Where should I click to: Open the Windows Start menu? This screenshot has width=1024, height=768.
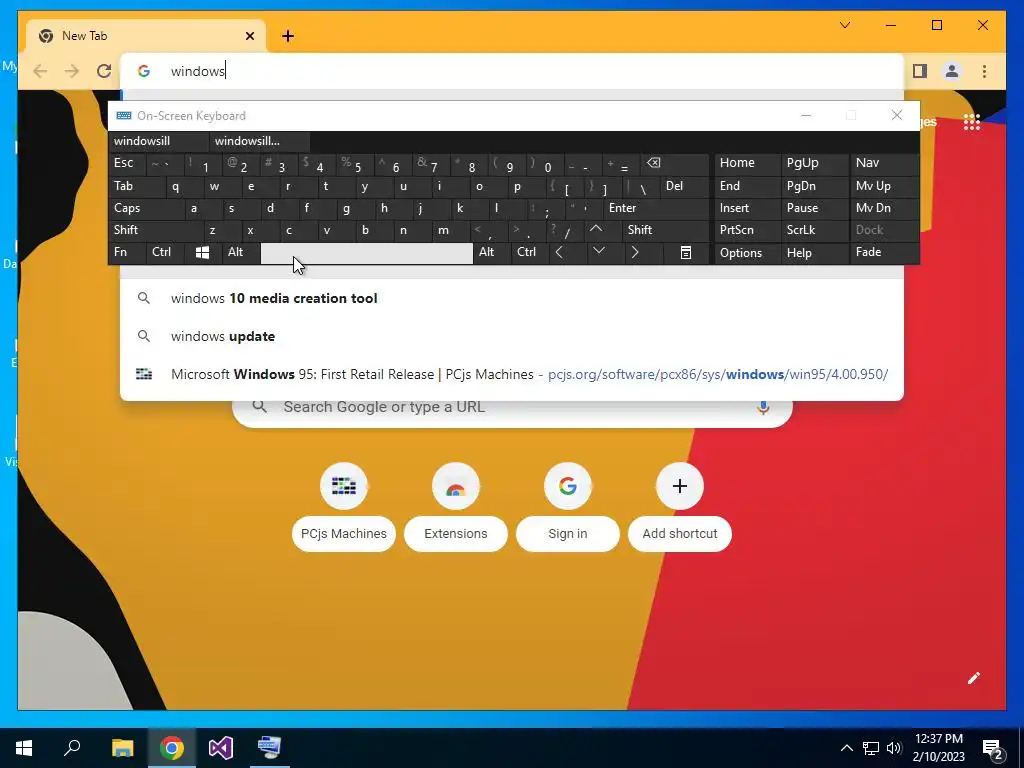click(x=24, y=748)
